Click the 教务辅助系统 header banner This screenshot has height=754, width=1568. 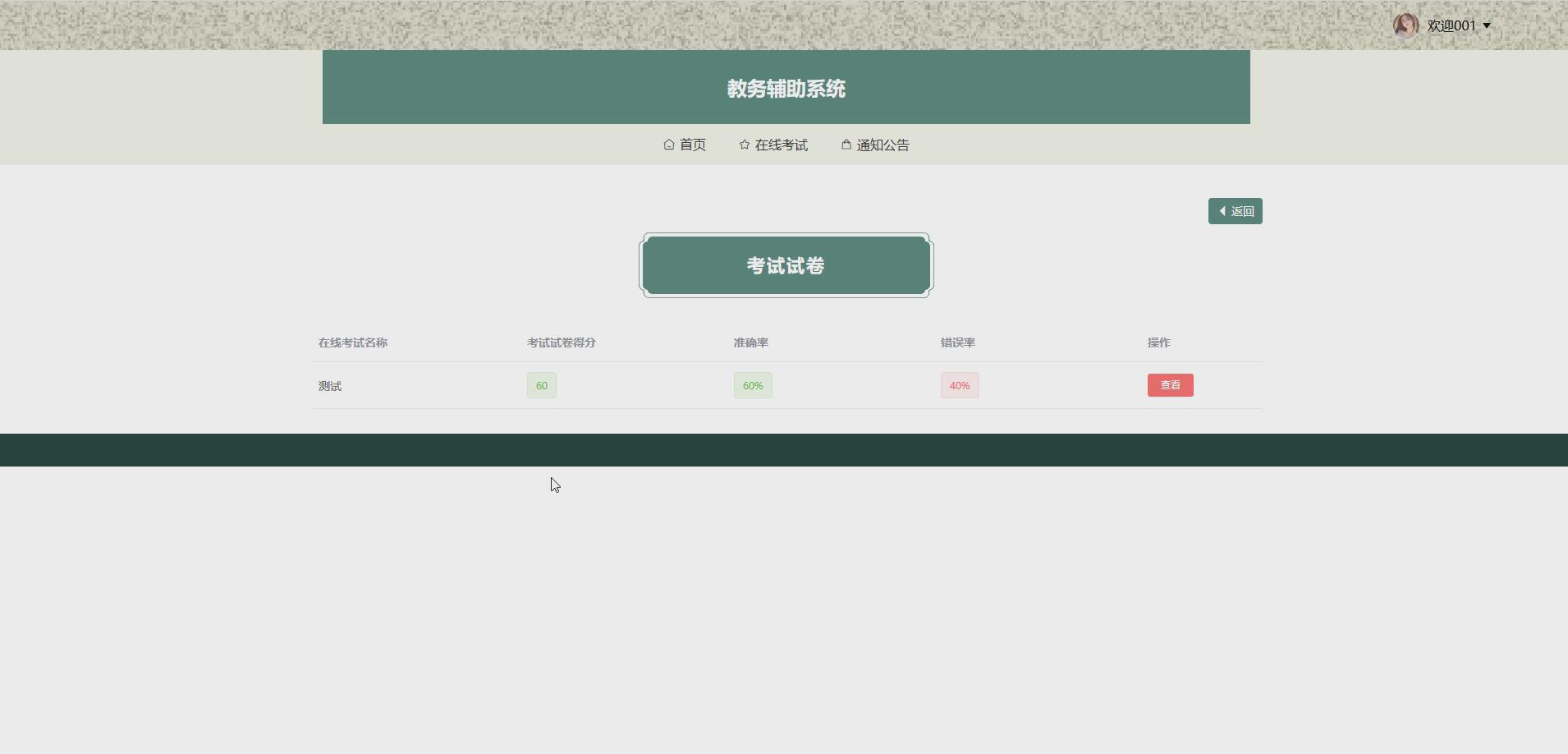[786, 88]
